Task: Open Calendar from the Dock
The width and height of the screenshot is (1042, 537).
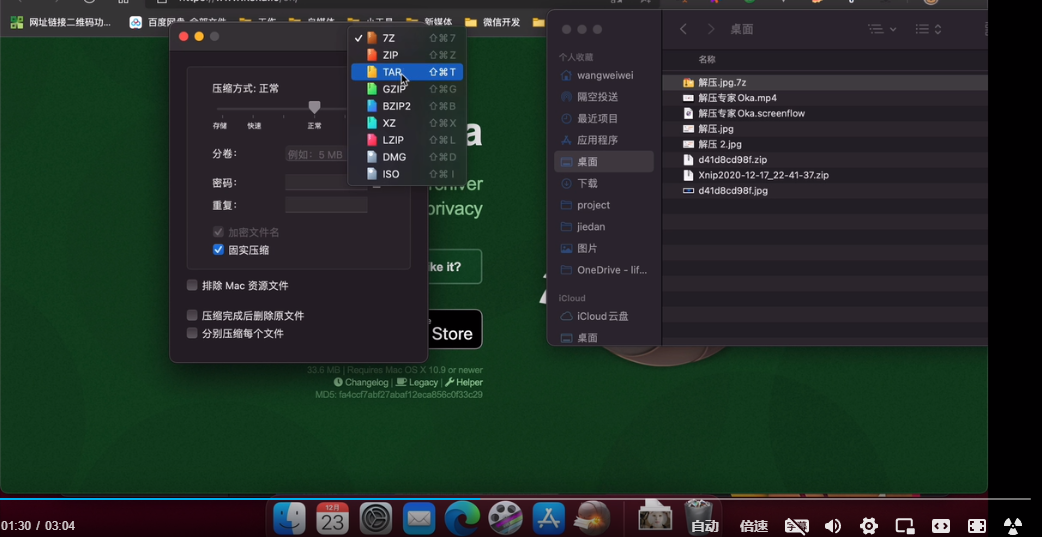Action: tap(332, 518)
